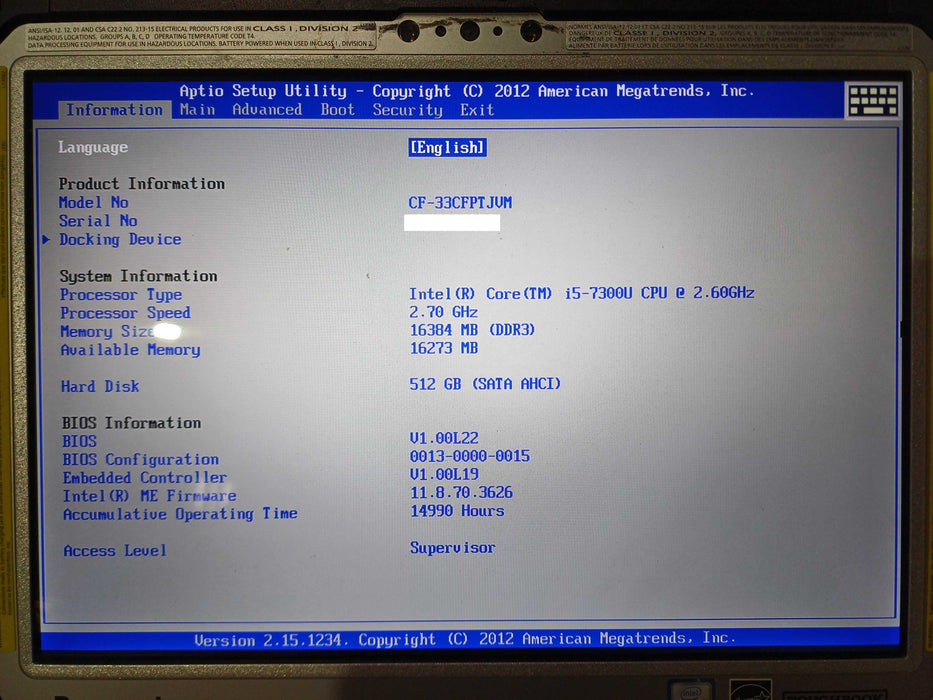Click the Access Level label
The width and height of the screenshot is (933, 700).
(x=115, y=551)
